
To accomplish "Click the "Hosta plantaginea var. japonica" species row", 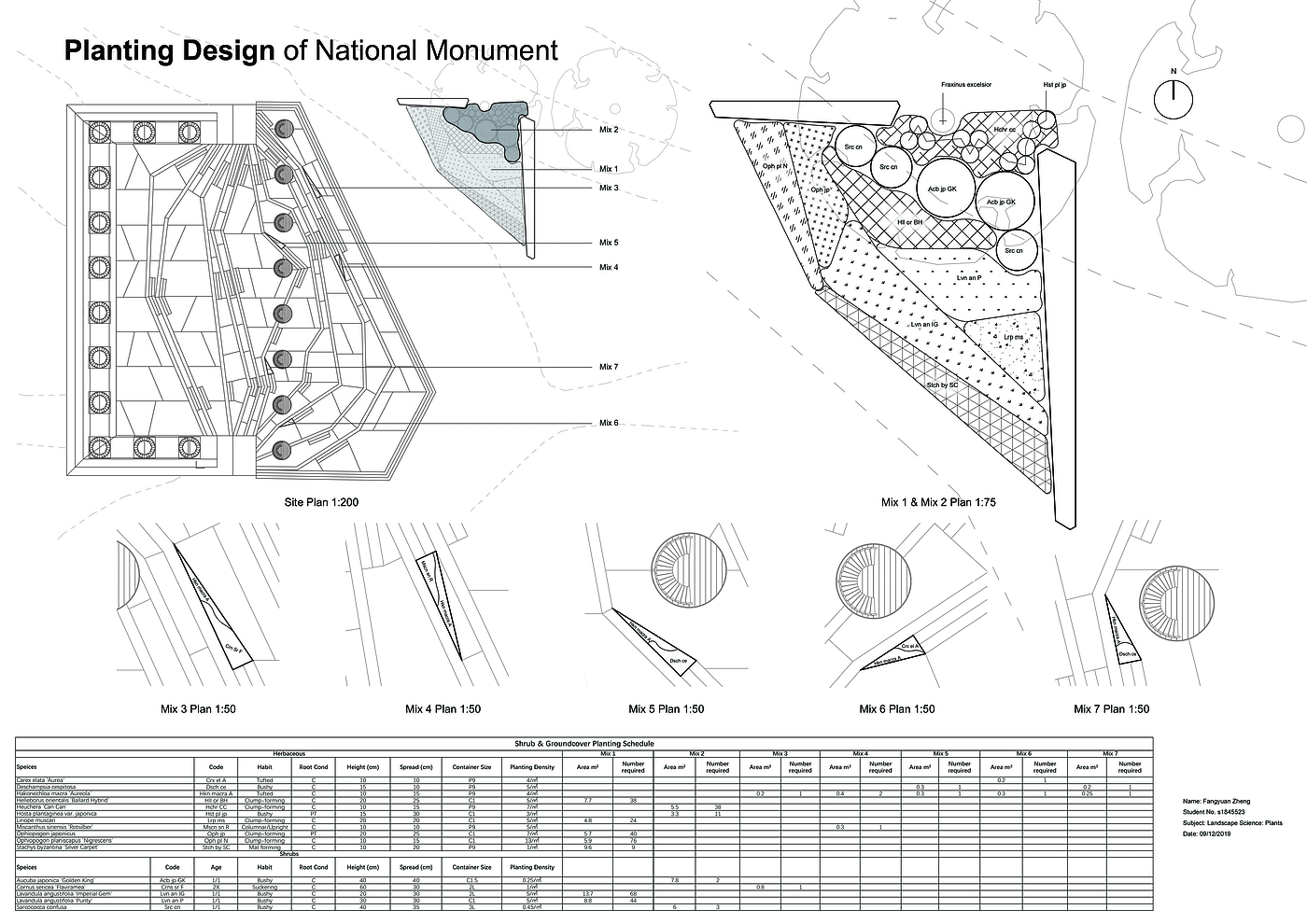I will 584,814.
